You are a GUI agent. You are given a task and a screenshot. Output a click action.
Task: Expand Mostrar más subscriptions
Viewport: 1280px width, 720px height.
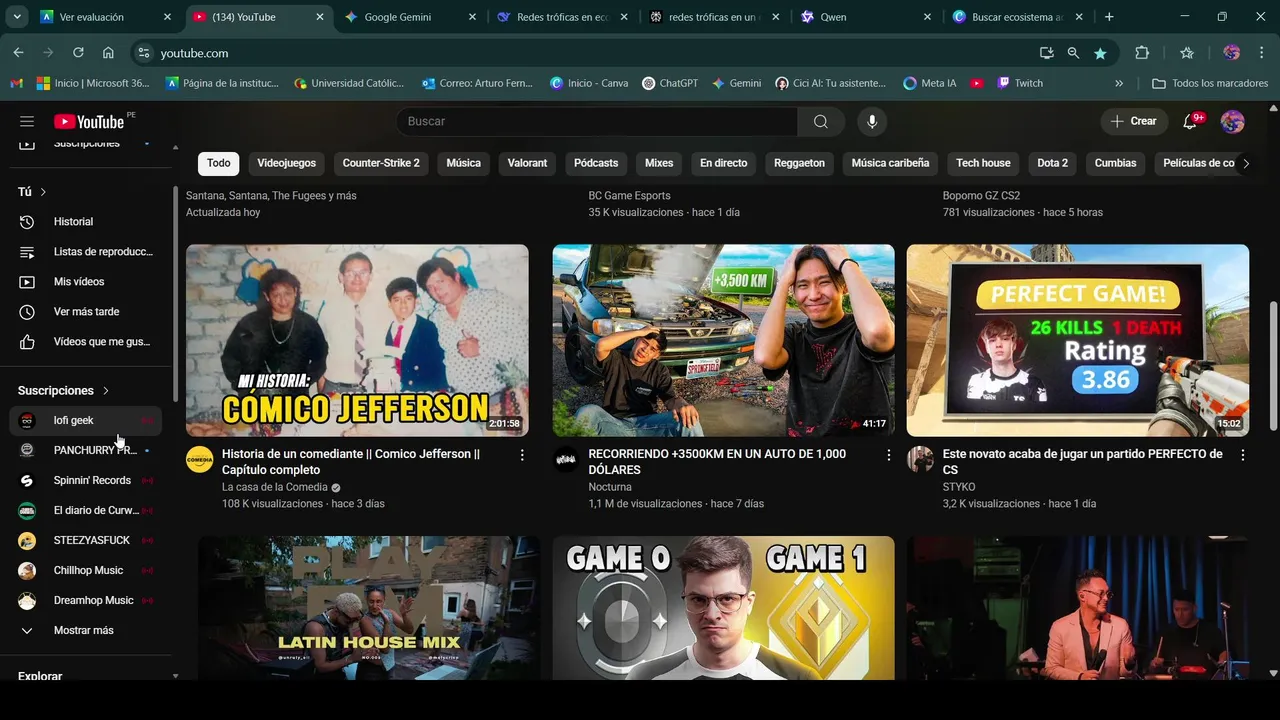click(86, 631)
